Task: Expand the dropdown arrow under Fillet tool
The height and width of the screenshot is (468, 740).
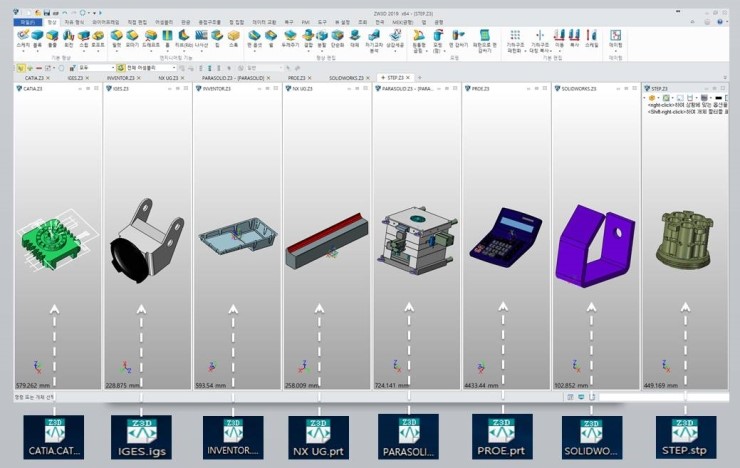Action: 117,51
